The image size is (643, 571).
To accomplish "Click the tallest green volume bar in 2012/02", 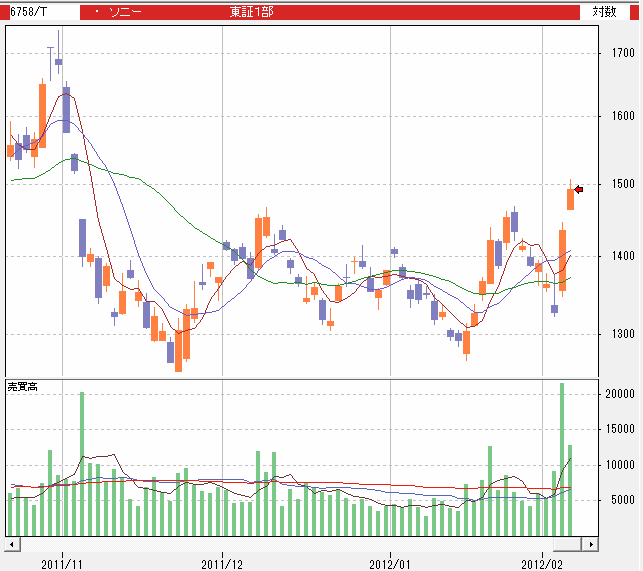I will 562,459.
